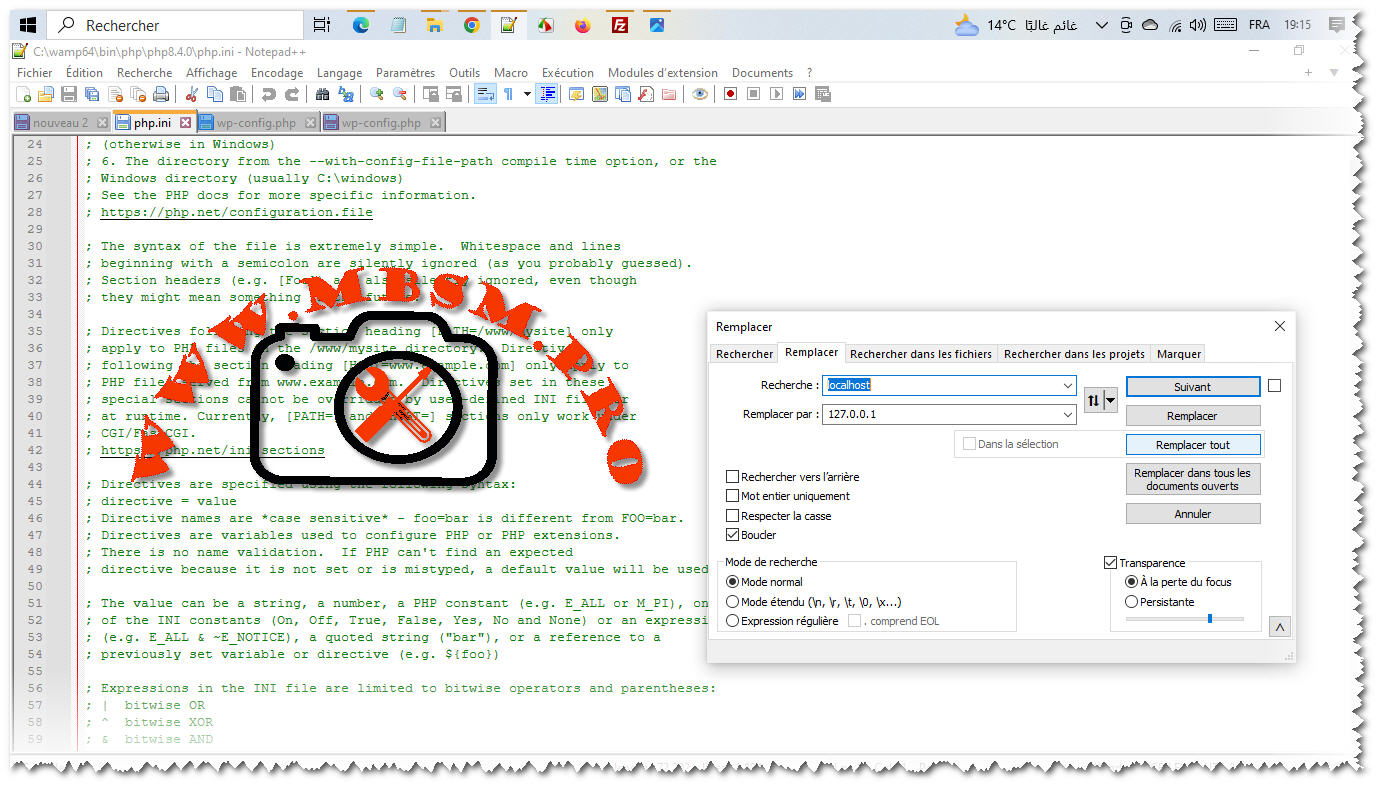Screen dimensions: 1381x789
Task: Expand the Recherche field dropdown arrow
Action: 1068,386
